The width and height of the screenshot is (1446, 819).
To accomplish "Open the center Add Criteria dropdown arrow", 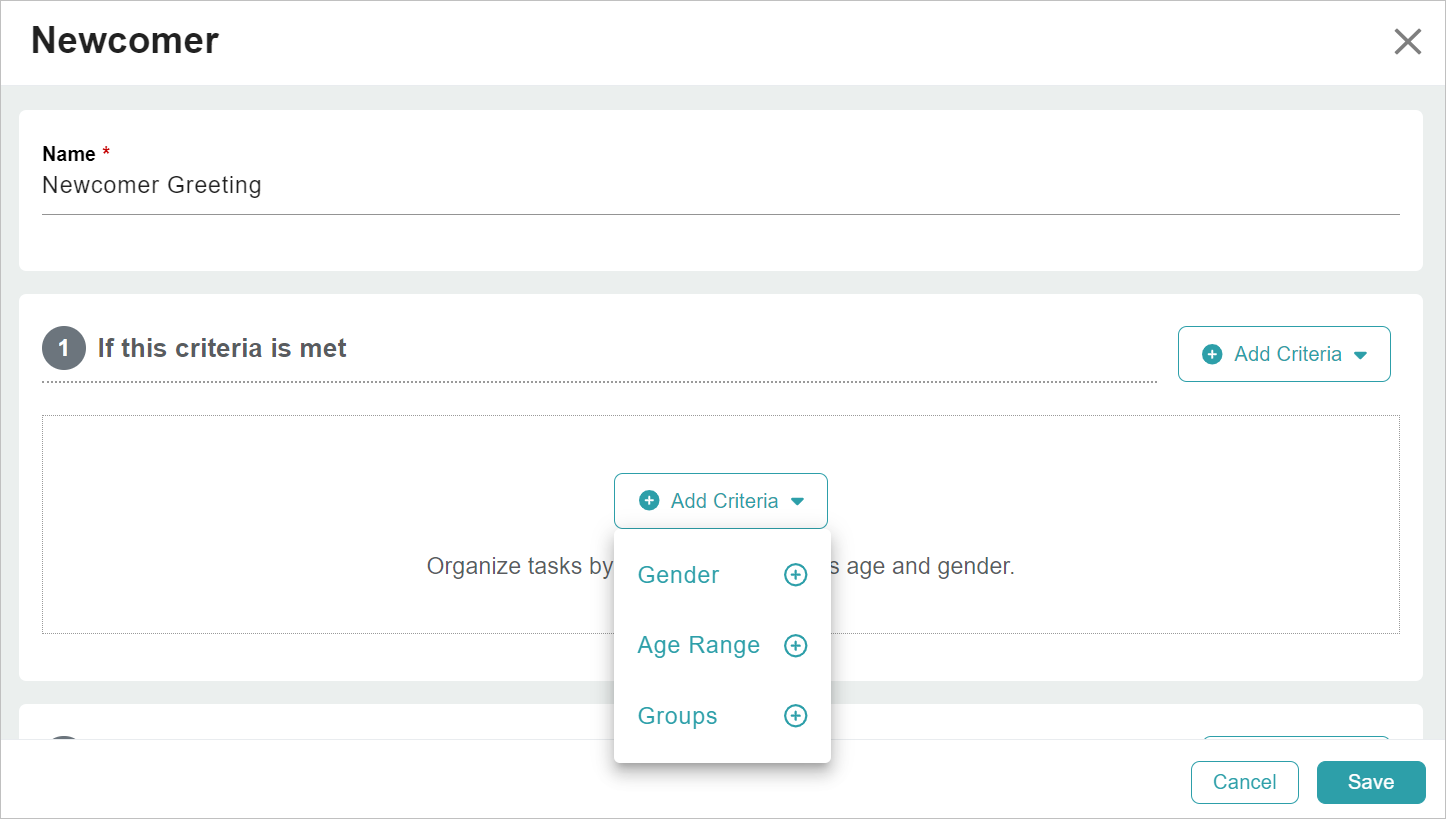I will pyautogui.click(x=797, y=500).
